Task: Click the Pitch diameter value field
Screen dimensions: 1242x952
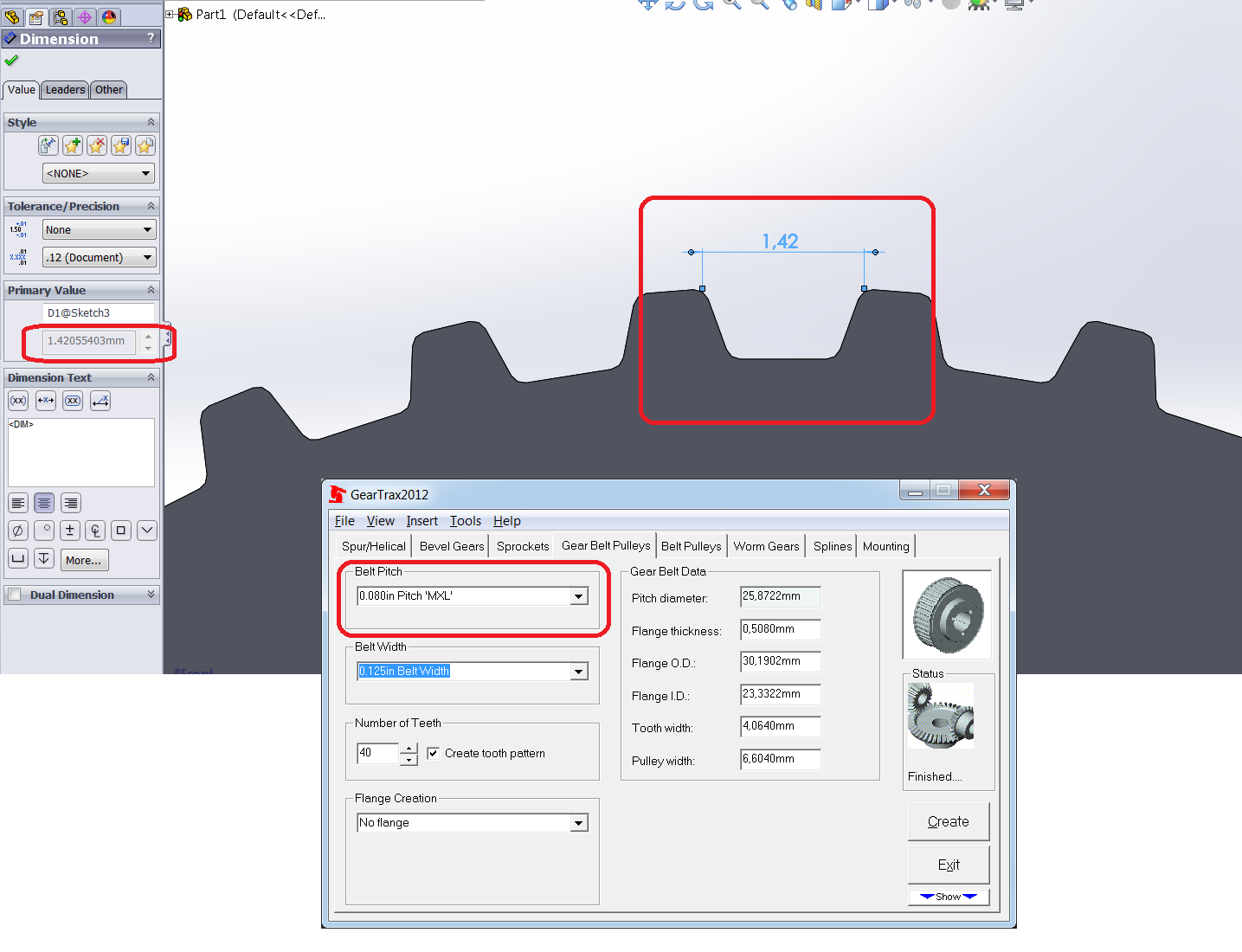Action: pos(781,596)
